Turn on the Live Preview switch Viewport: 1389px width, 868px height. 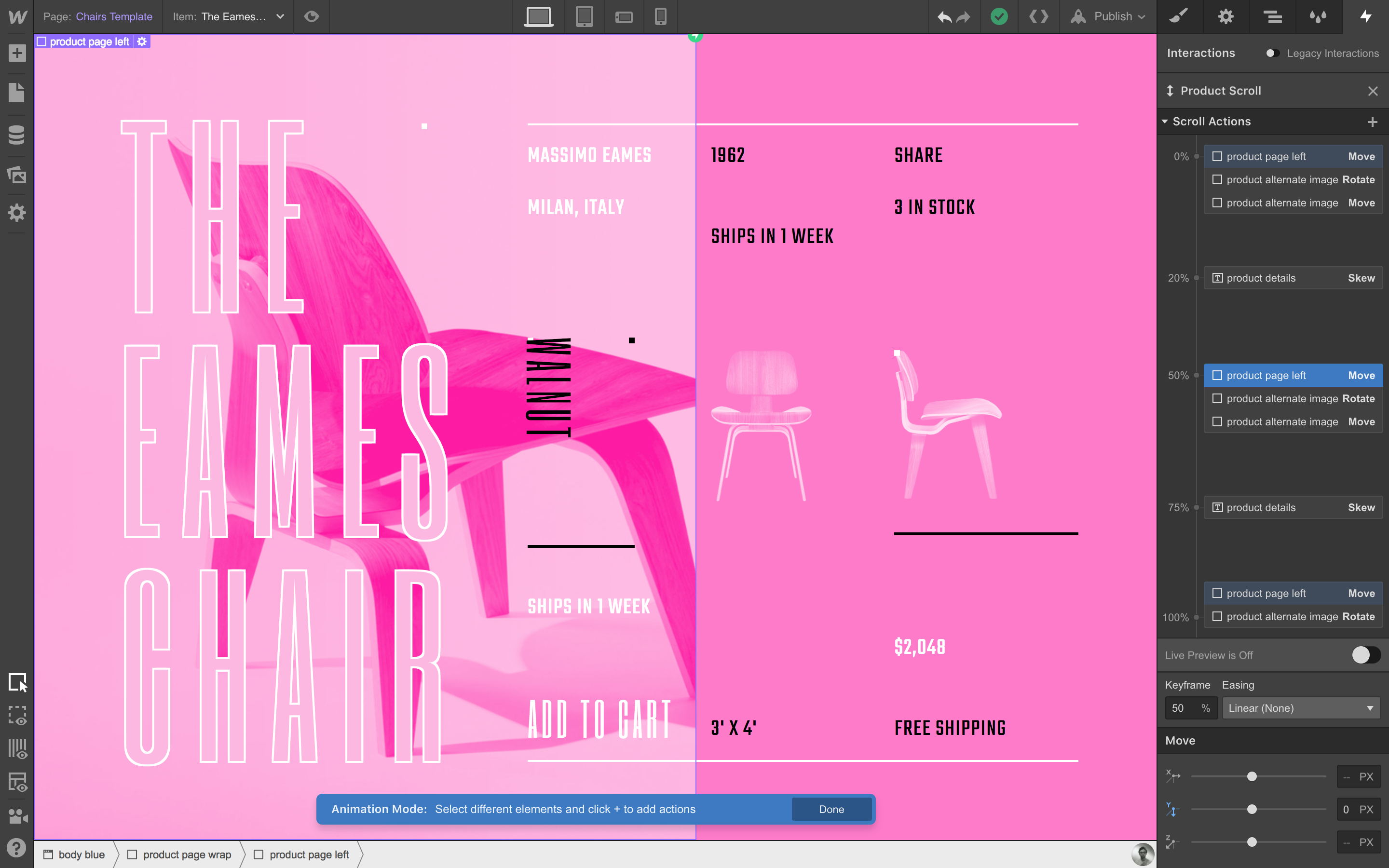[x=1365, y=655]
